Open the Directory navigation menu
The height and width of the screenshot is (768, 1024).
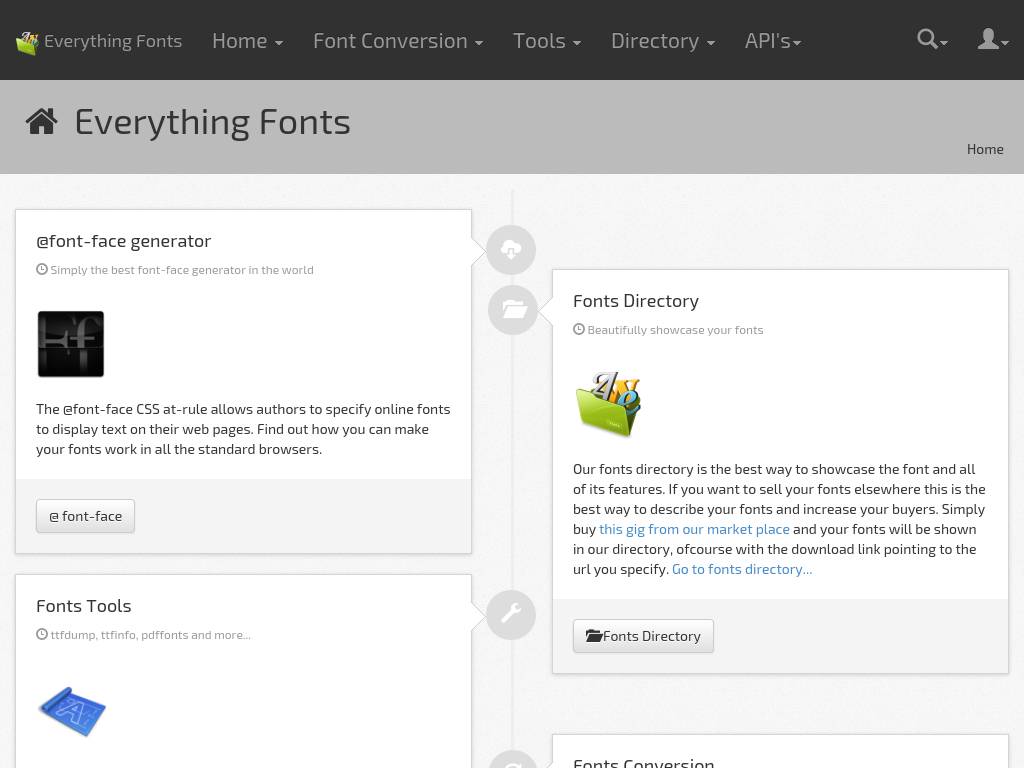click(x=662, y=41)
